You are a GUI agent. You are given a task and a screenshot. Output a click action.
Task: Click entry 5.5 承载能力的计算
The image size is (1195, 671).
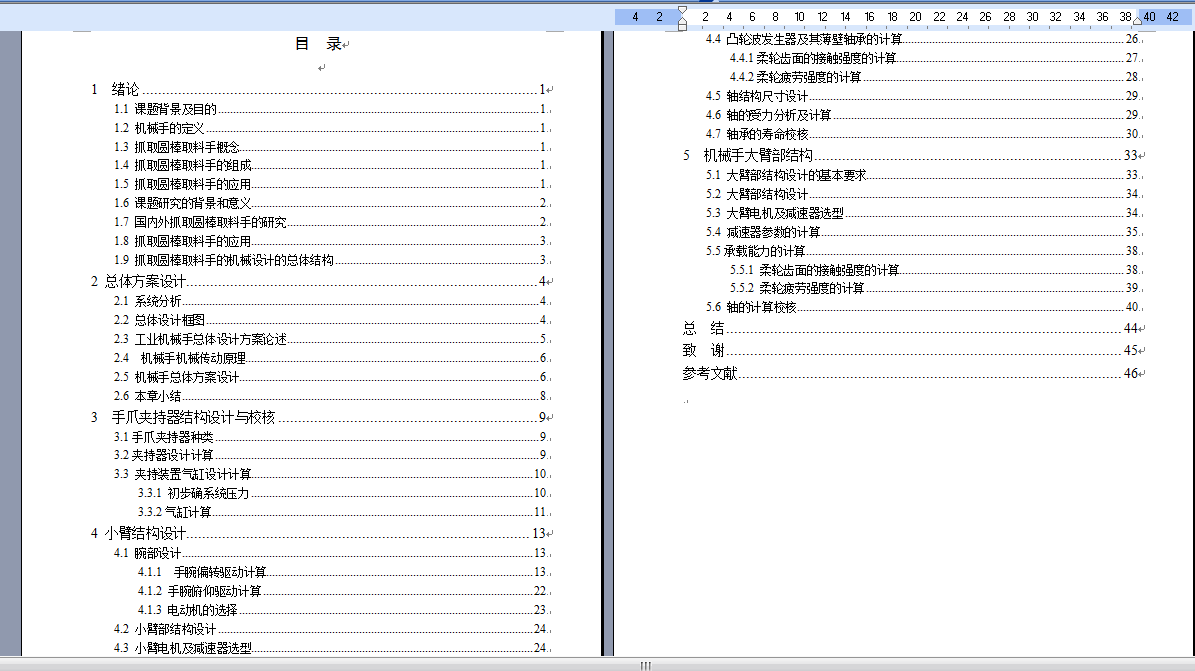[923, 251]
